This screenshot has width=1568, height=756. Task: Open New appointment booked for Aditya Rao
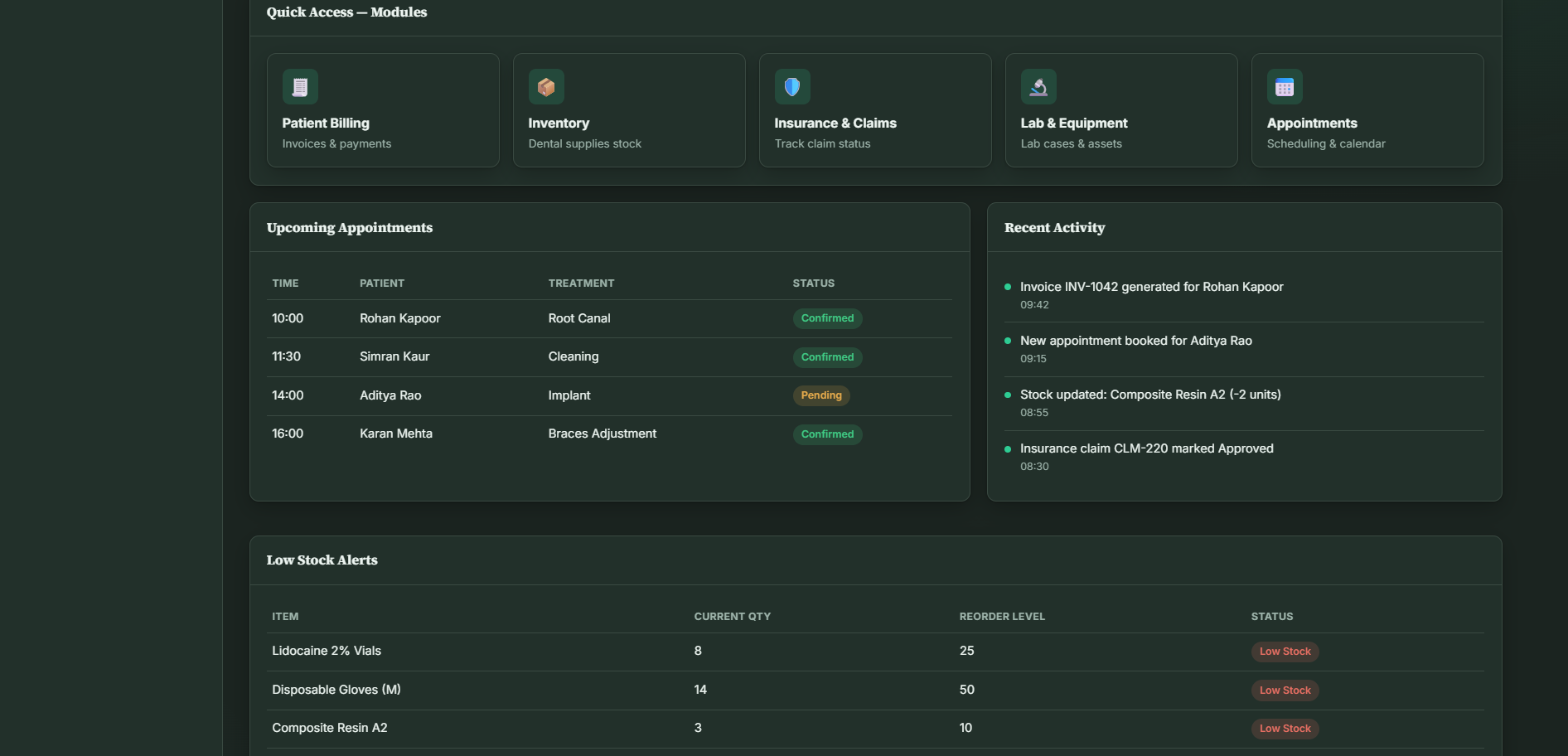tap(1244, 349)
